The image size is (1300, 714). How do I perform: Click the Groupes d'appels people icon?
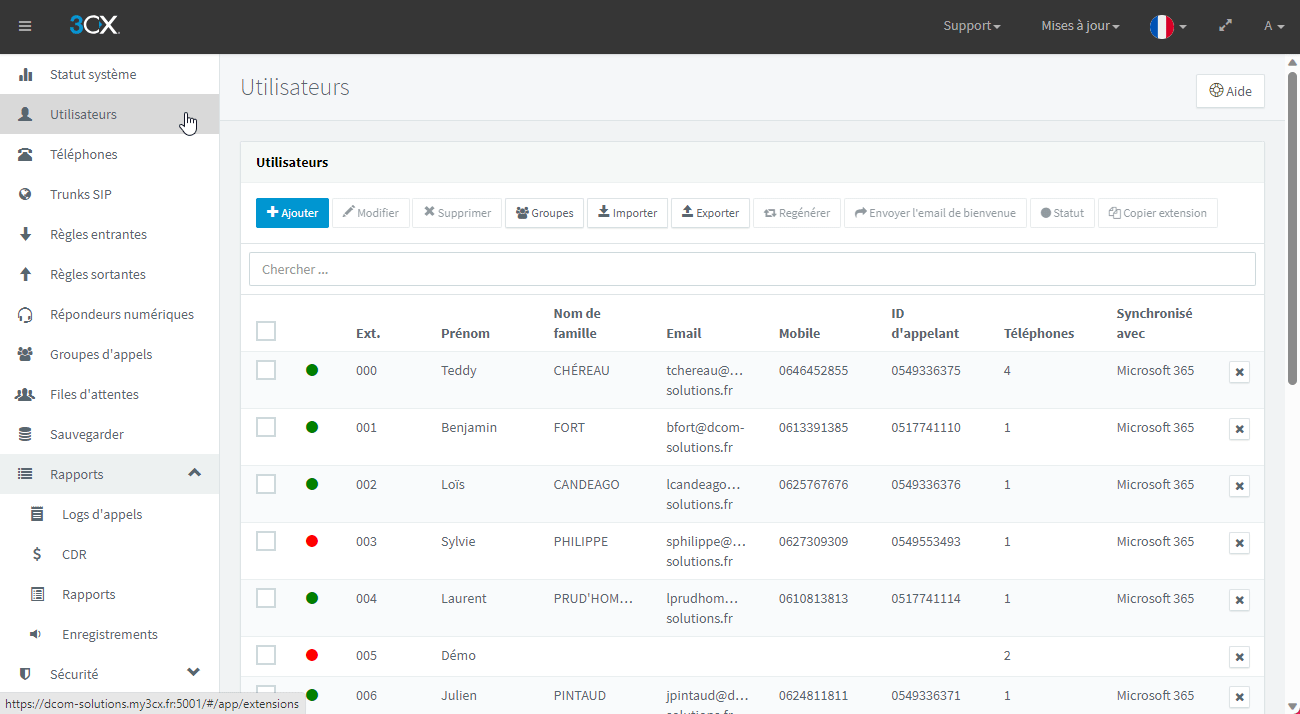[26, 354]
